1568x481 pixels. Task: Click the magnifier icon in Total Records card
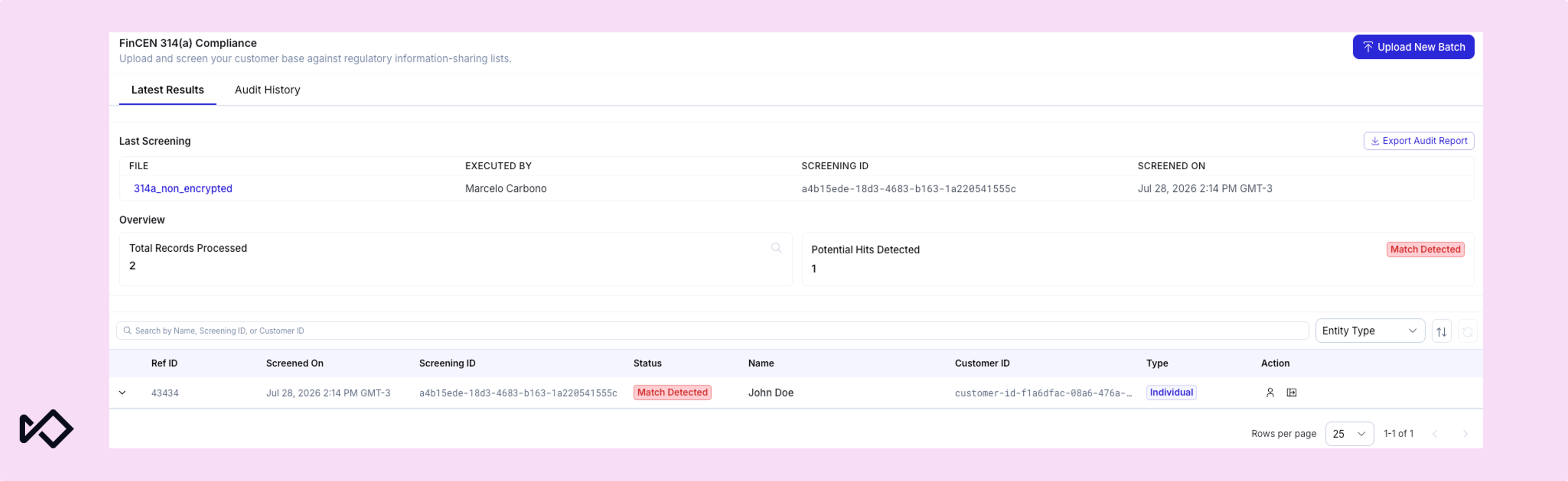tap(776, 248)
